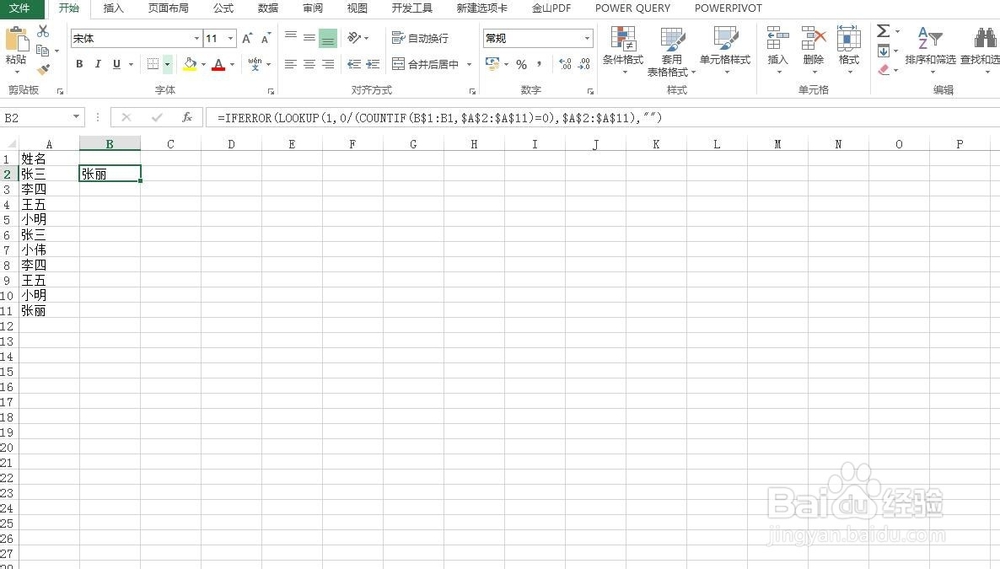Decrease decimal places
The width and height of the screenshot is (1000, 569).
pyautogui.click(x=584, y=64)
